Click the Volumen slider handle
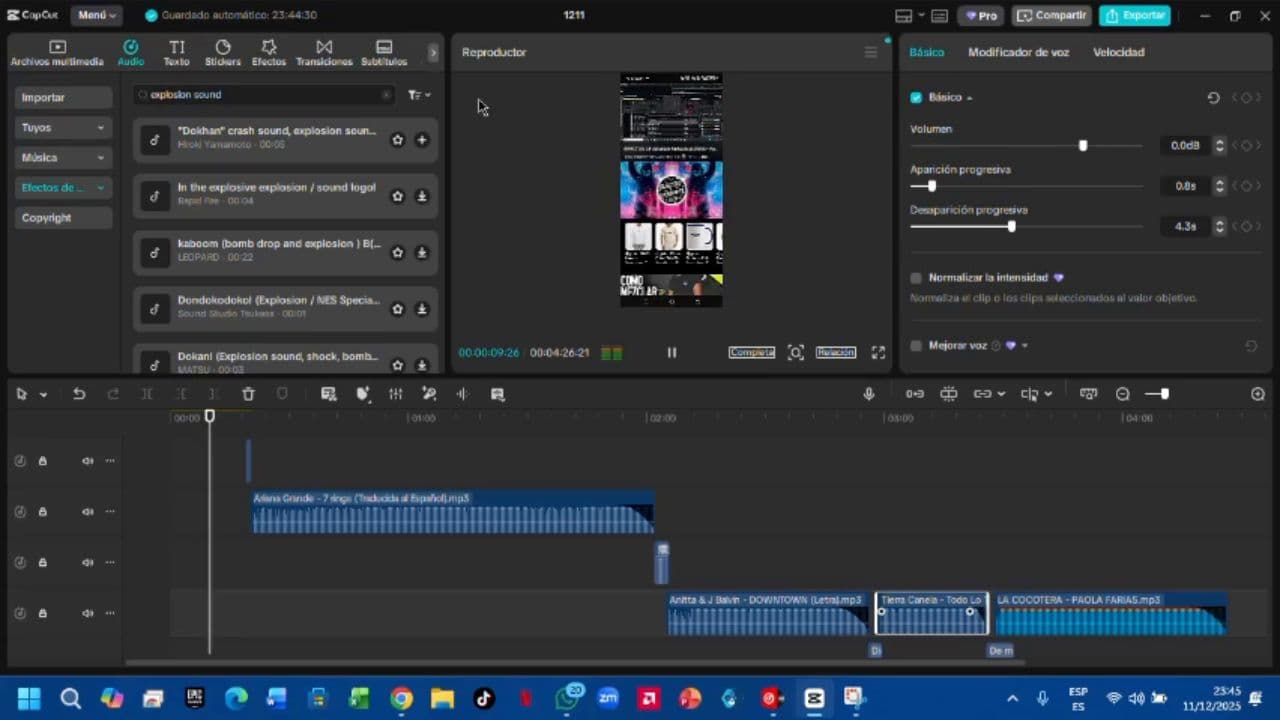Image resolution: width=1280 pixels, height=720 pixels. (x=1083, y=146)
